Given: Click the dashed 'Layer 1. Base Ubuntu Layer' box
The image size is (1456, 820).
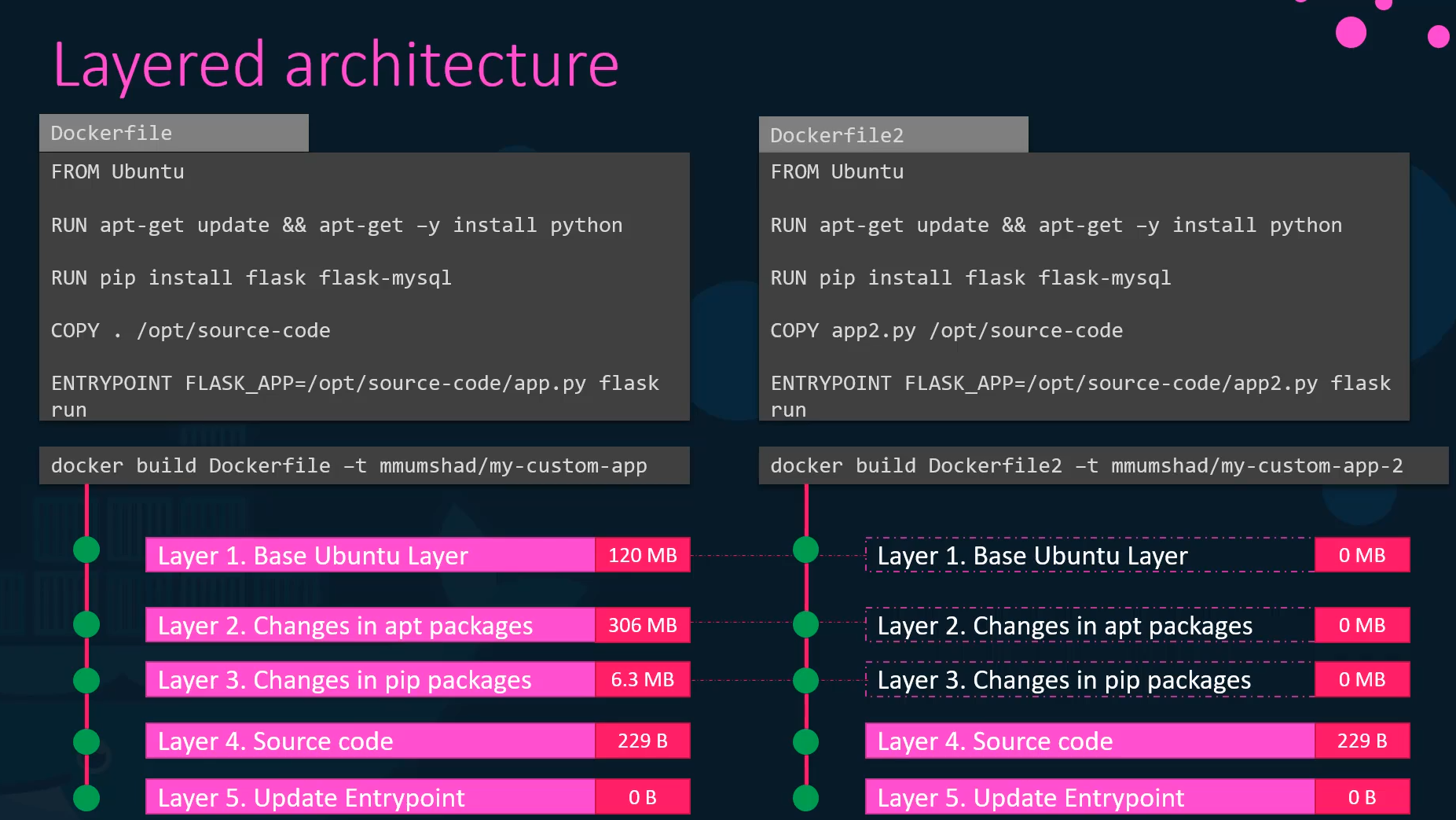Looking at the screenshot, I should (1090, 555).
